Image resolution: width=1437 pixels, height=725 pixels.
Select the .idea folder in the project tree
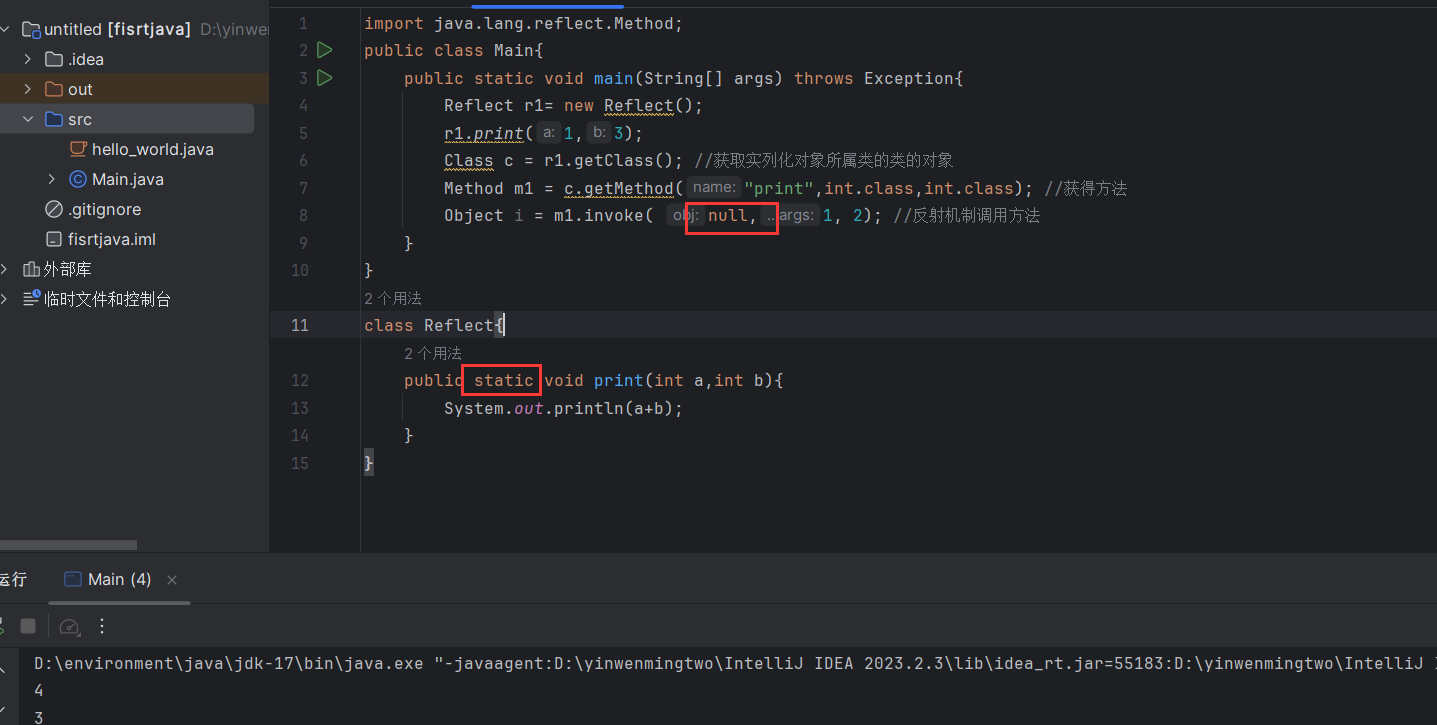86,59
